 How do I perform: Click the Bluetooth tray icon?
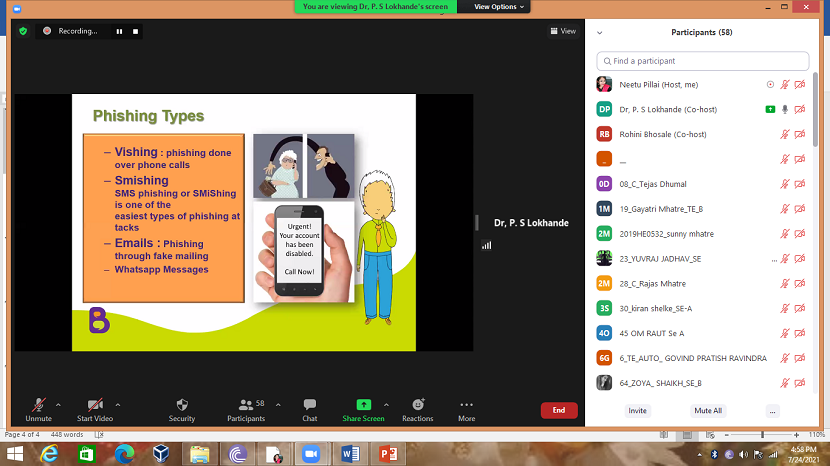714,454
